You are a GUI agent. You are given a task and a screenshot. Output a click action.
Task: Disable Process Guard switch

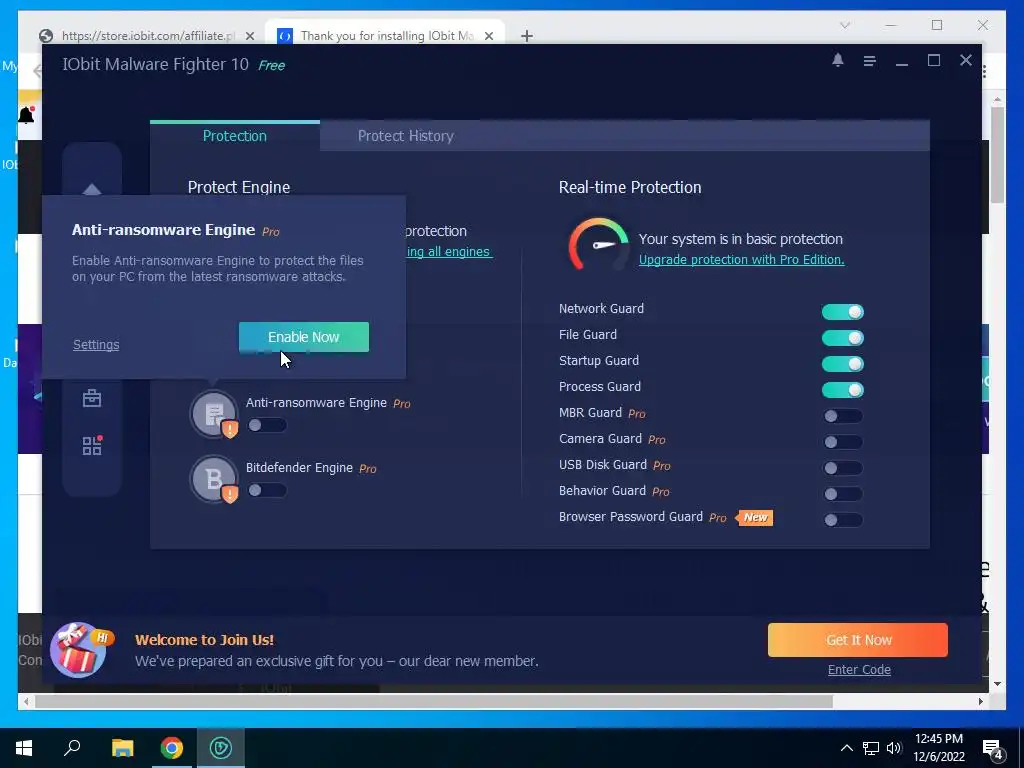pyautogui.click(x=842, y=390)
